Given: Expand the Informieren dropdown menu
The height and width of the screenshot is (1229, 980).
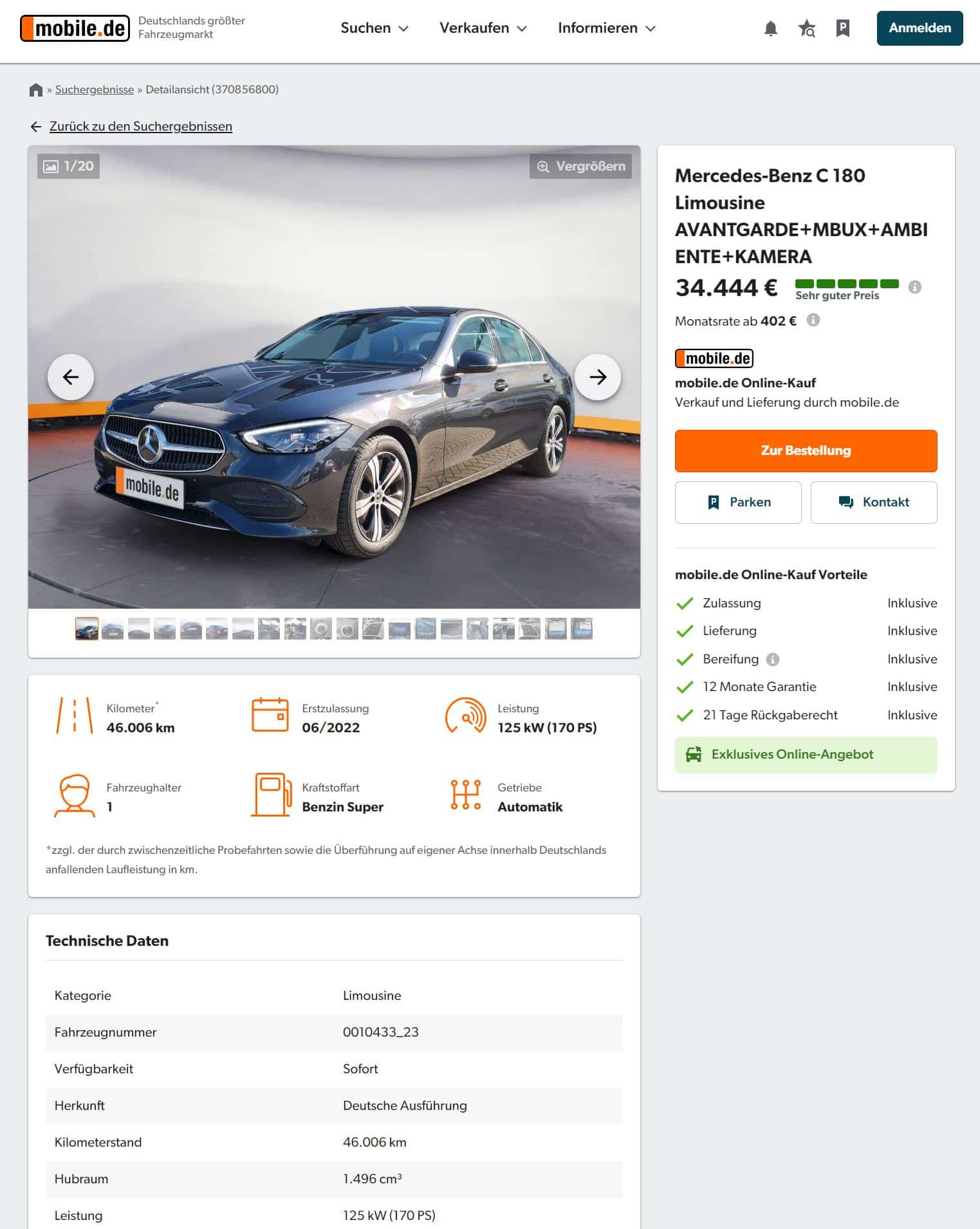Looking at the screenshot, I should click(607, 28).
